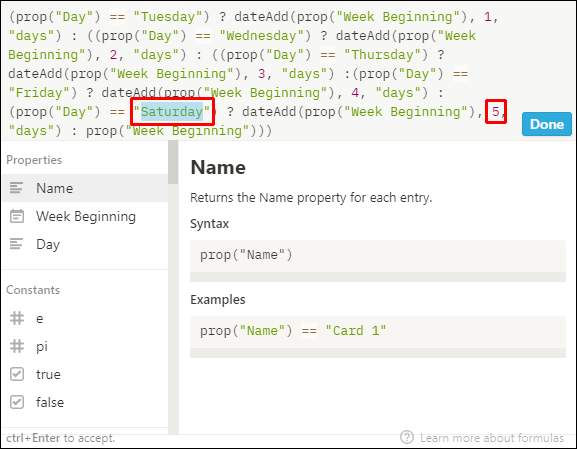This screenshot has height=449, width=577.
Task: Insert the constant pi
Action: pyautogui.click(x=85, y=346)
